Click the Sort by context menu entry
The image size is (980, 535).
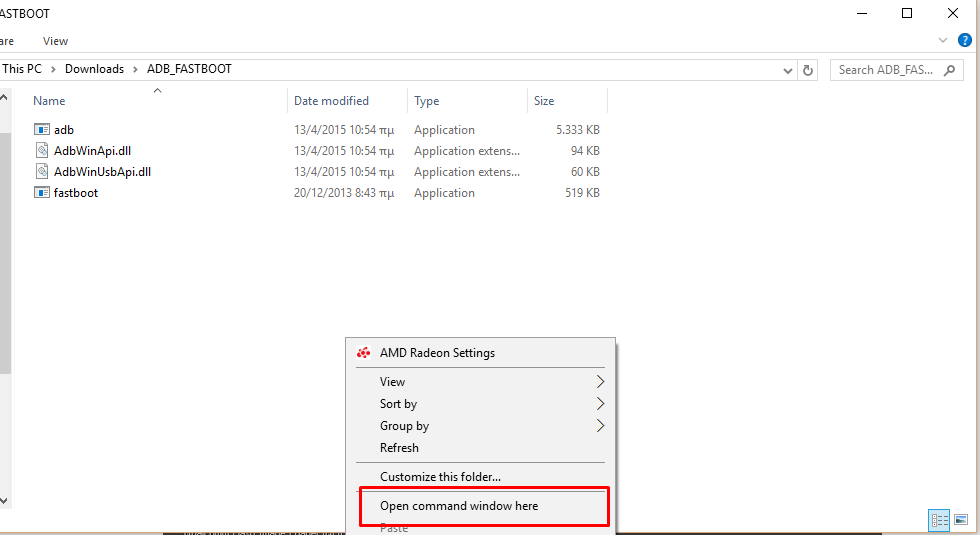(x=480, y=404)
